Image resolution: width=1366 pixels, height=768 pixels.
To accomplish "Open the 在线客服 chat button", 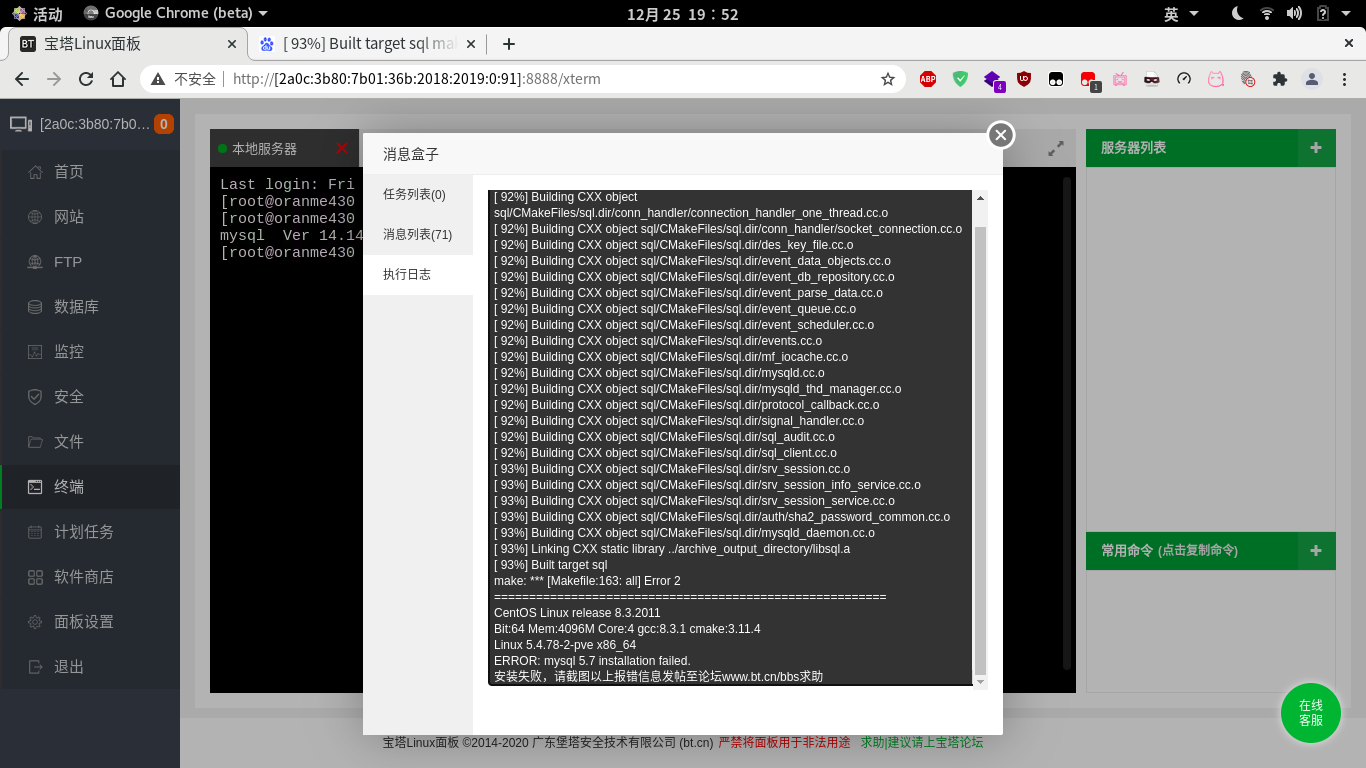I will 1311,713.
